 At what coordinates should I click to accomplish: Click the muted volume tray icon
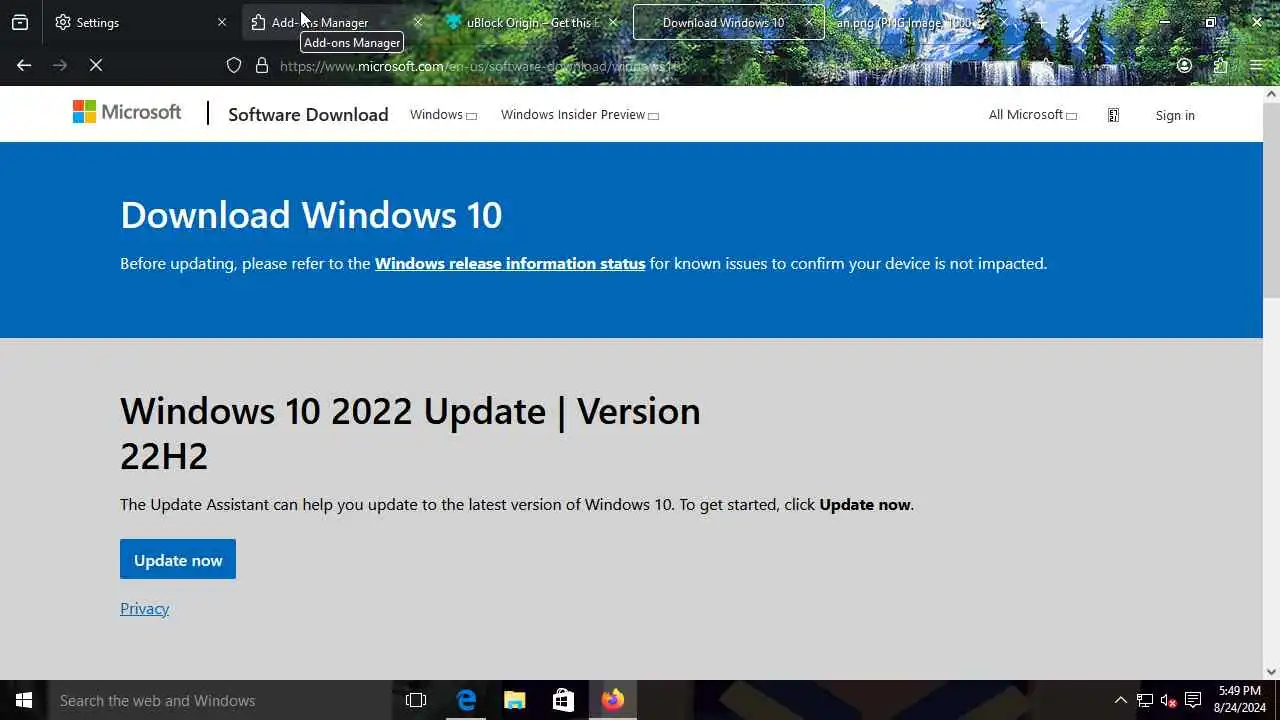click(1168, 700)
